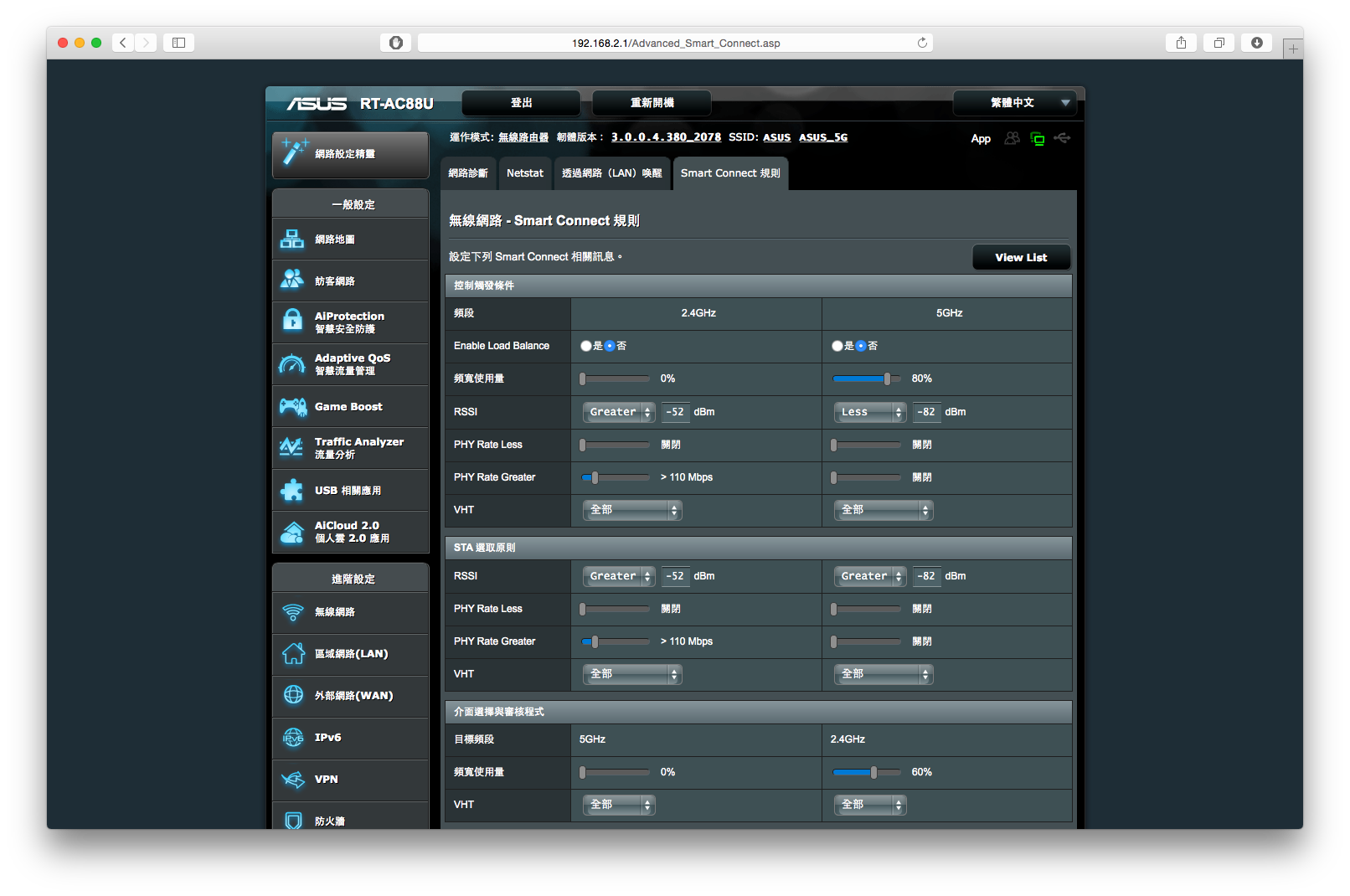1350x896 pixels.
Task: Open trigger condition VHT dropdown for 2.4GHz
Action: [x=632, y=510]
